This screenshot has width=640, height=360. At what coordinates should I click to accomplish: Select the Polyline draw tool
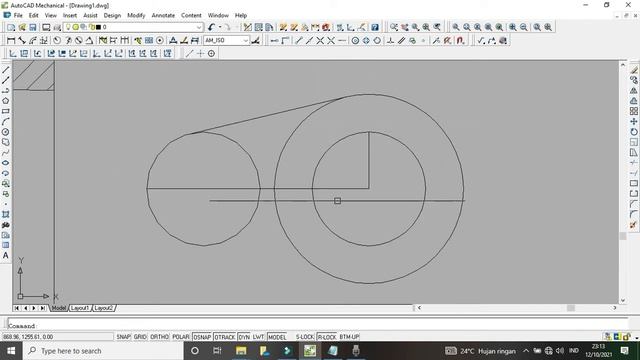coord(6,91)
